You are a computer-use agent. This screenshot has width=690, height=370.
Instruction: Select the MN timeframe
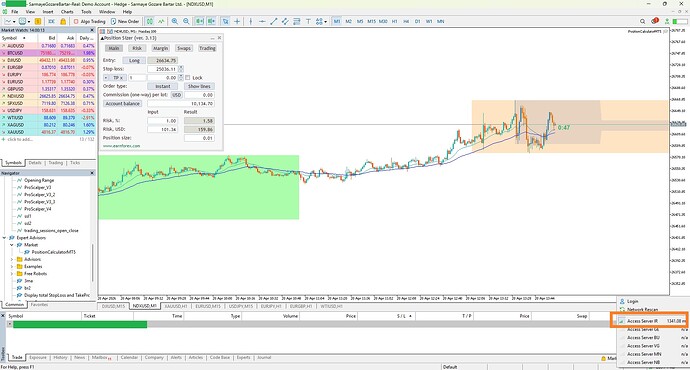point(440,21)
